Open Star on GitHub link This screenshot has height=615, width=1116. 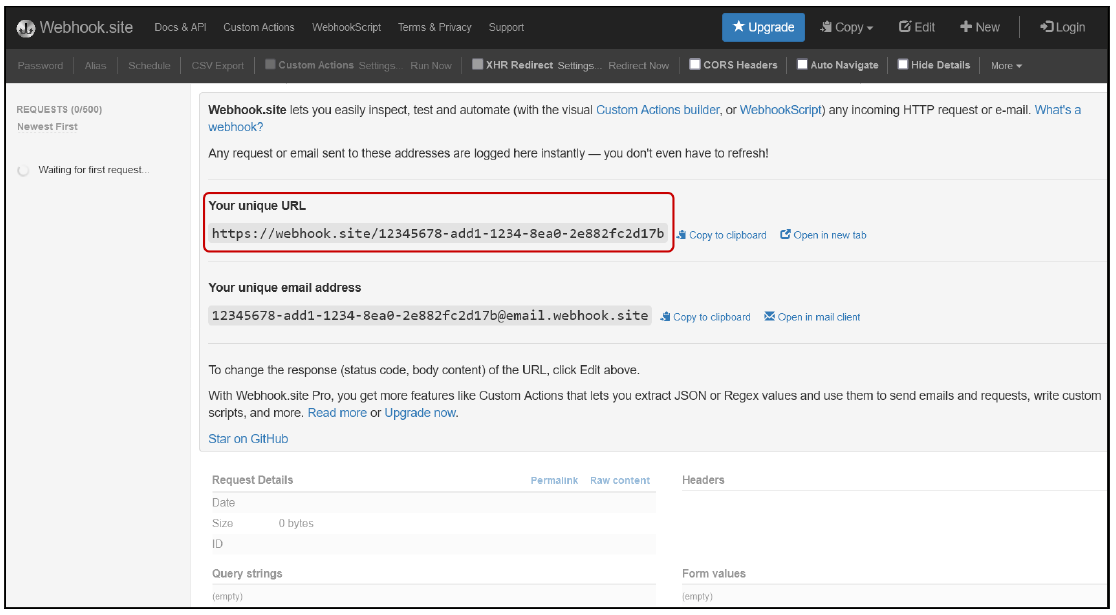pyautogui.click(x=248, y=438)
